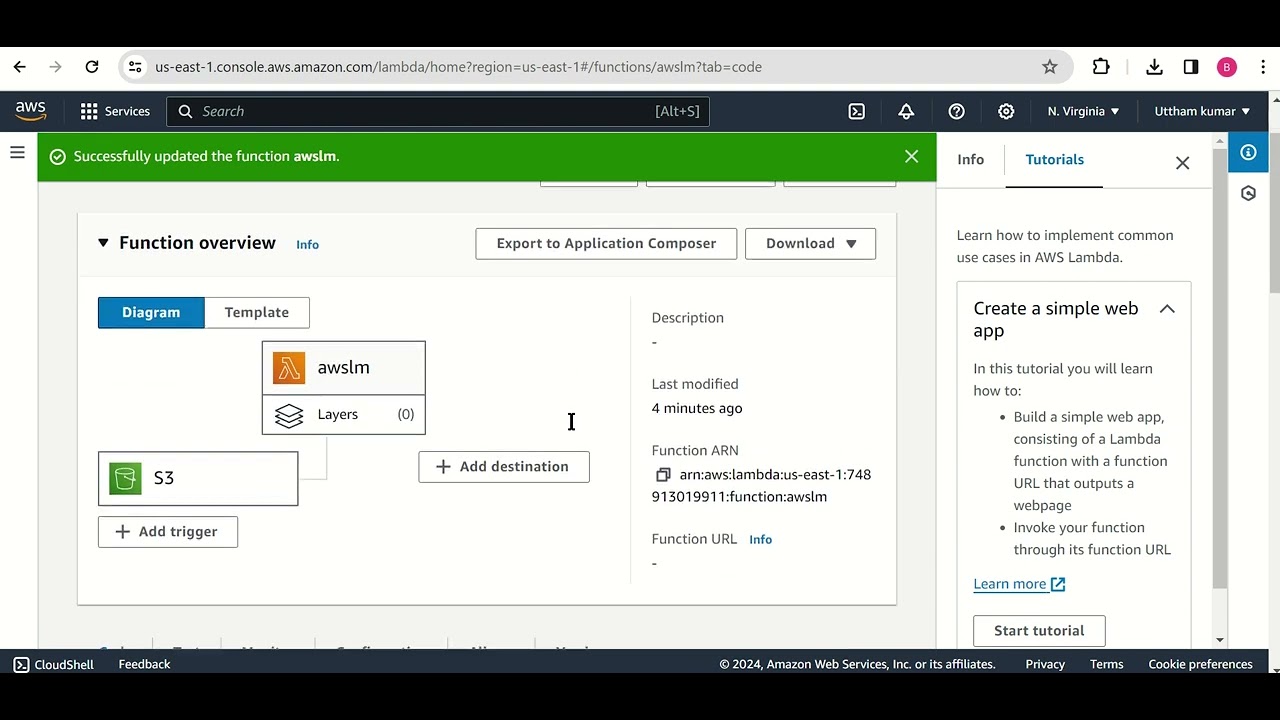This screenshot has height=720, width=1280.
Task: Dismiss the success banner with X
Action: [x=911, y=156]
